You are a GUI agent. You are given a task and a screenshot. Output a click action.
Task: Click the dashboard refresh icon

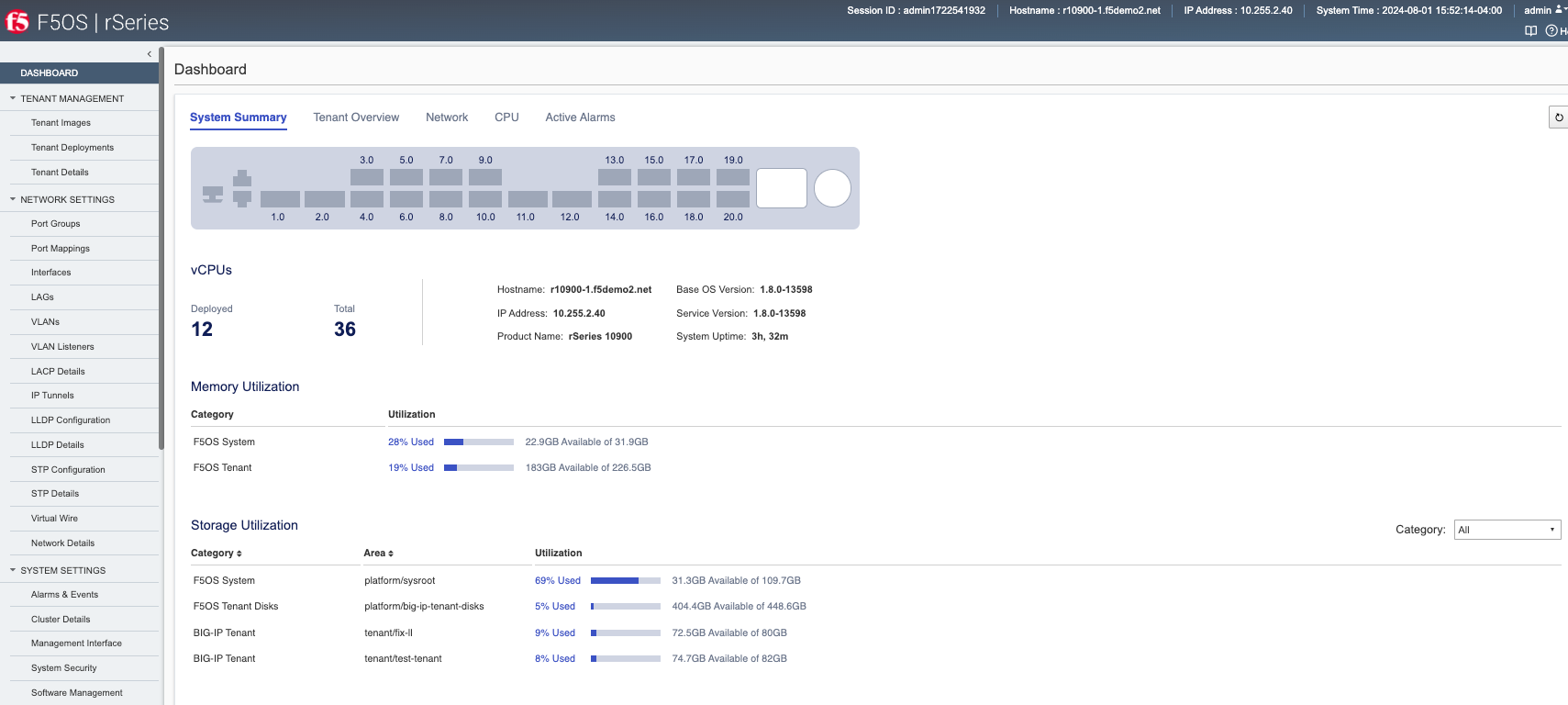1558,117
